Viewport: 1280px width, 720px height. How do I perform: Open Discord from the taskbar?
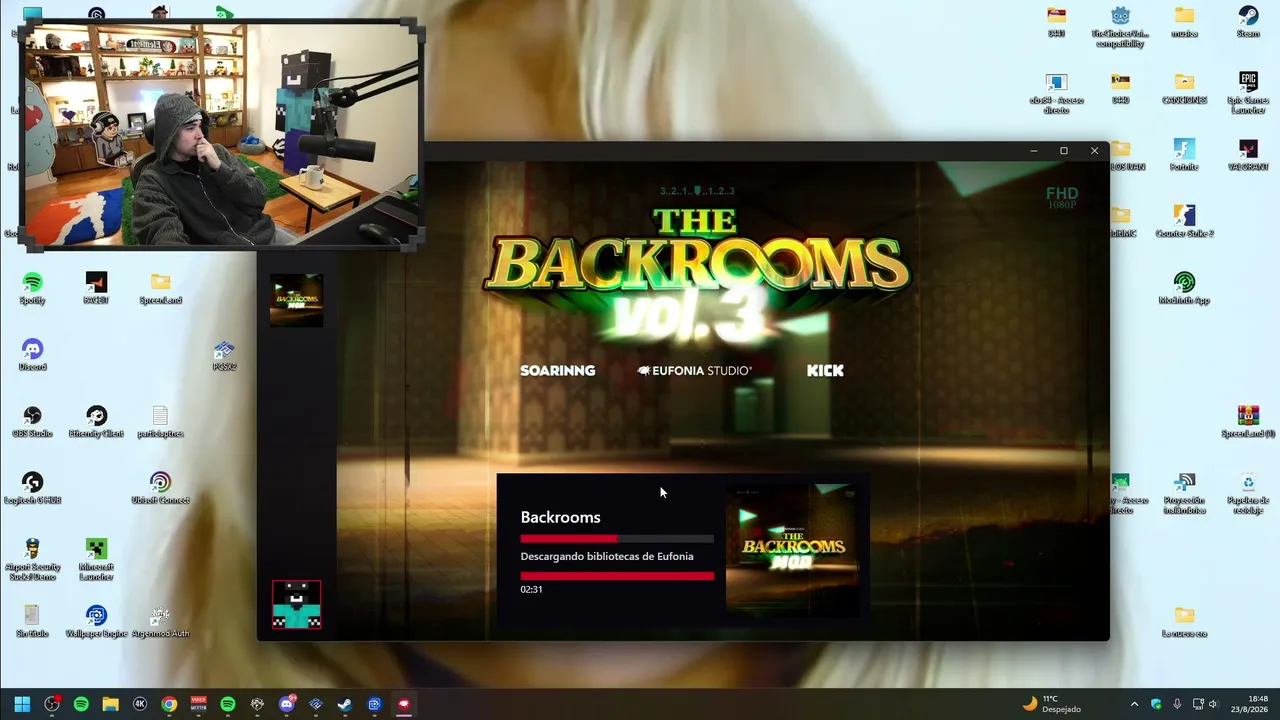point(287,704)
